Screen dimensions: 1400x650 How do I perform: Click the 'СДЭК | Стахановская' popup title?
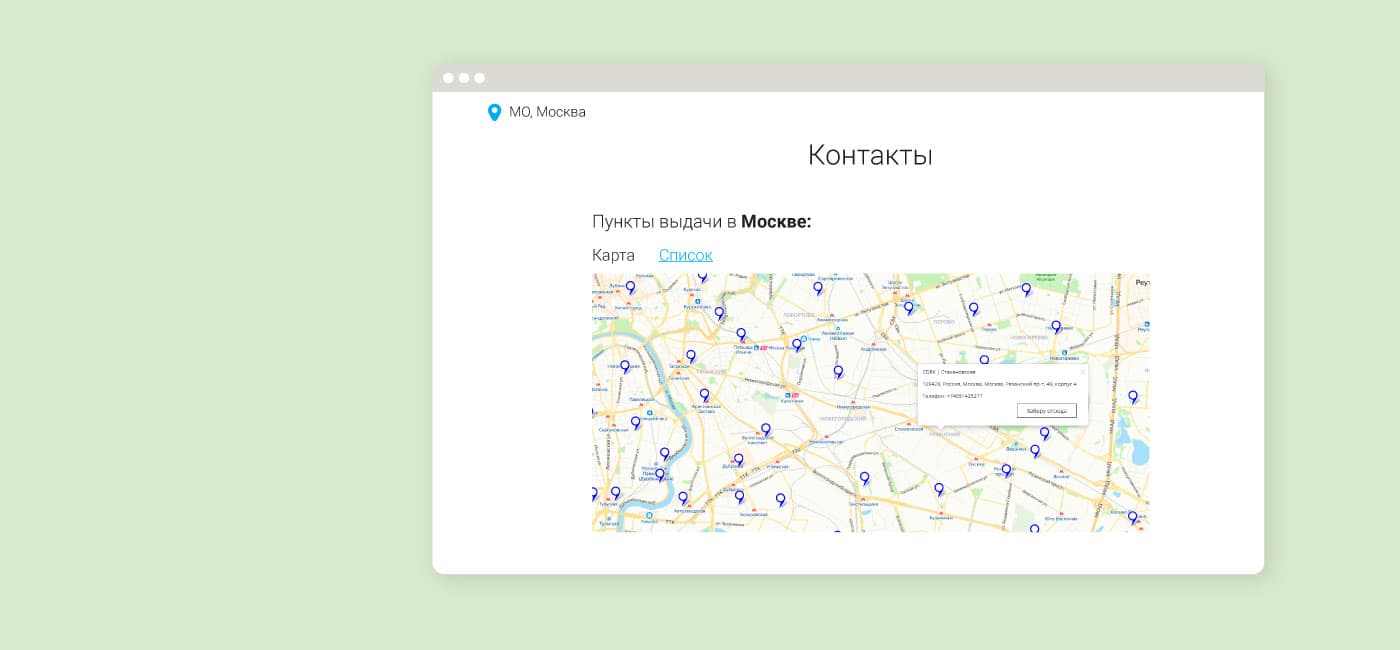tap(949, 372)
